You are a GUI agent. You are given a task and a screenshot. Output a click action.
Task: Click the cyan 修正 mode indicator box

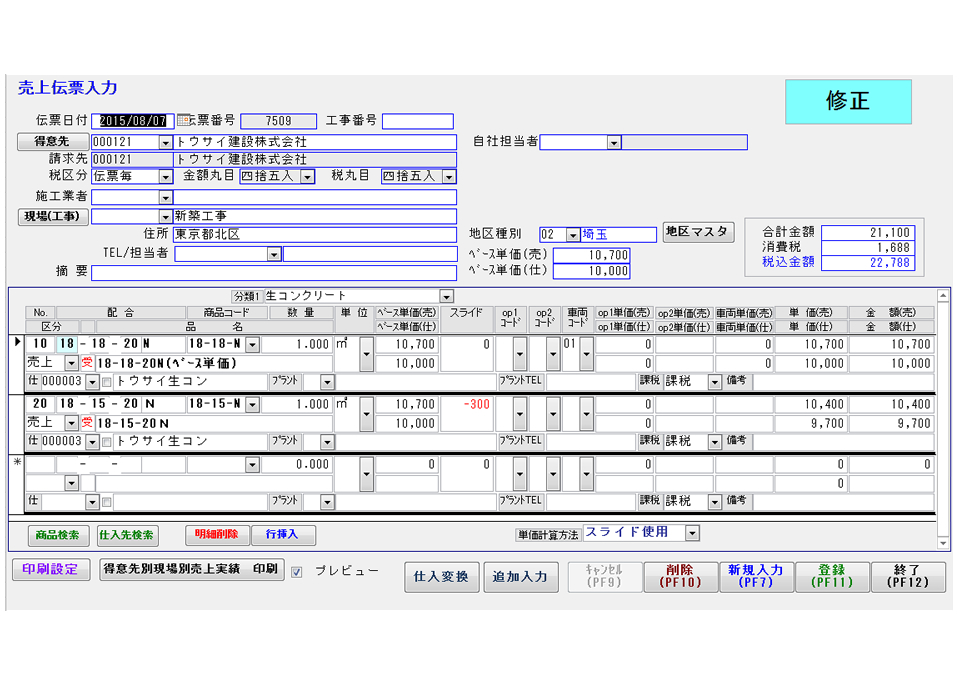point(847,102)
